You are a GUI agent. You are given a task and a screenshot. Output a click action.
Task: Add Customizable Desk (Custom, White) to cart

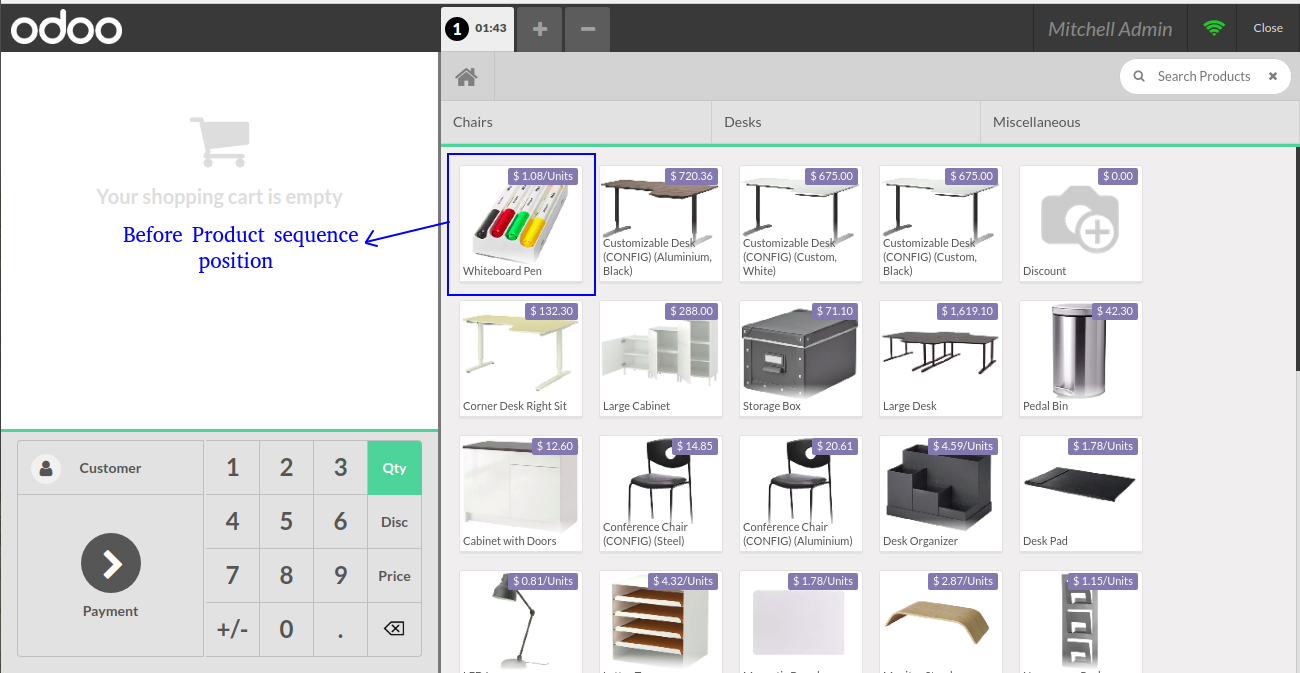[801, 224]
